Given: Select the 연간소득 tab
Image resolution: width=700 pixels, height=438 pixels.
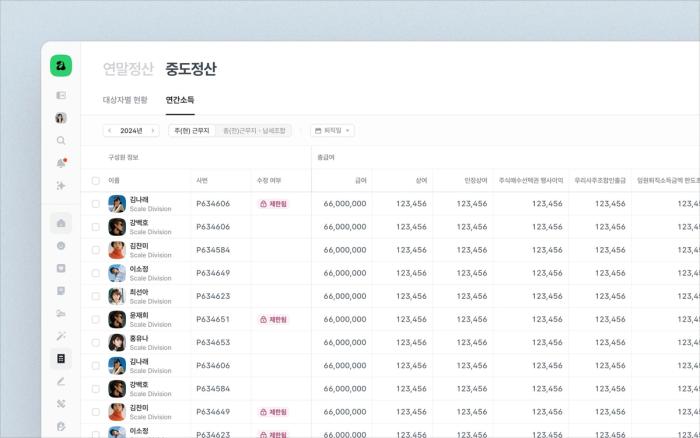Looking at the screenshot, I should point(180,100).
